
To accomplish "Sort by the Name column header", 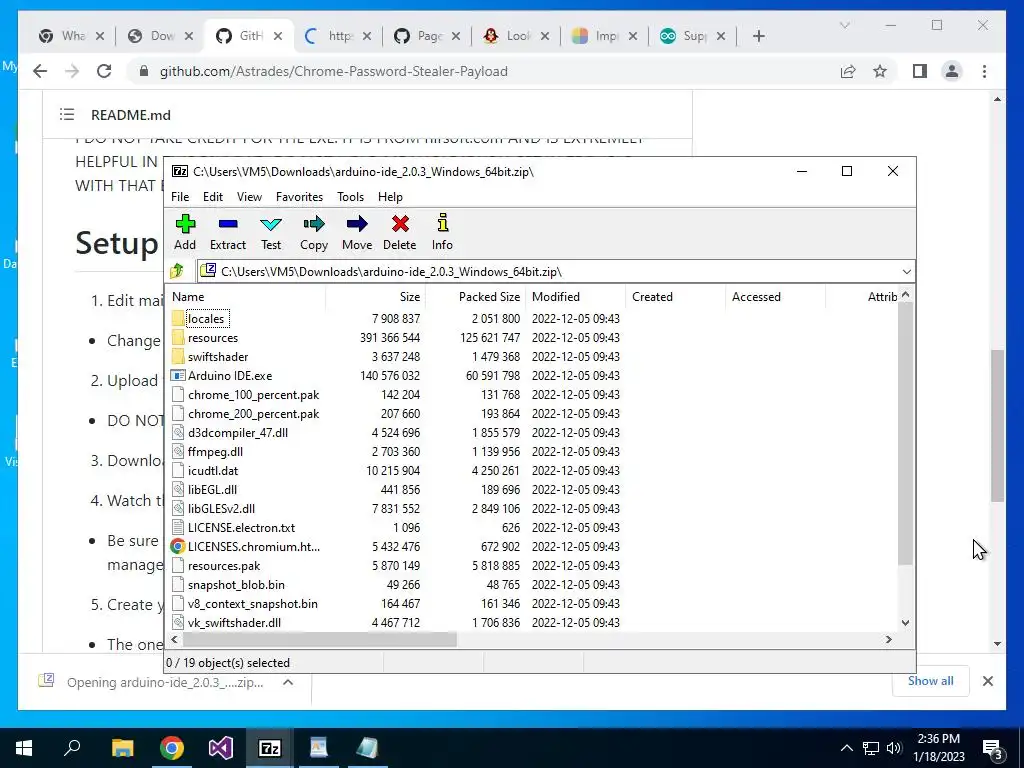I will pos(247,296).
